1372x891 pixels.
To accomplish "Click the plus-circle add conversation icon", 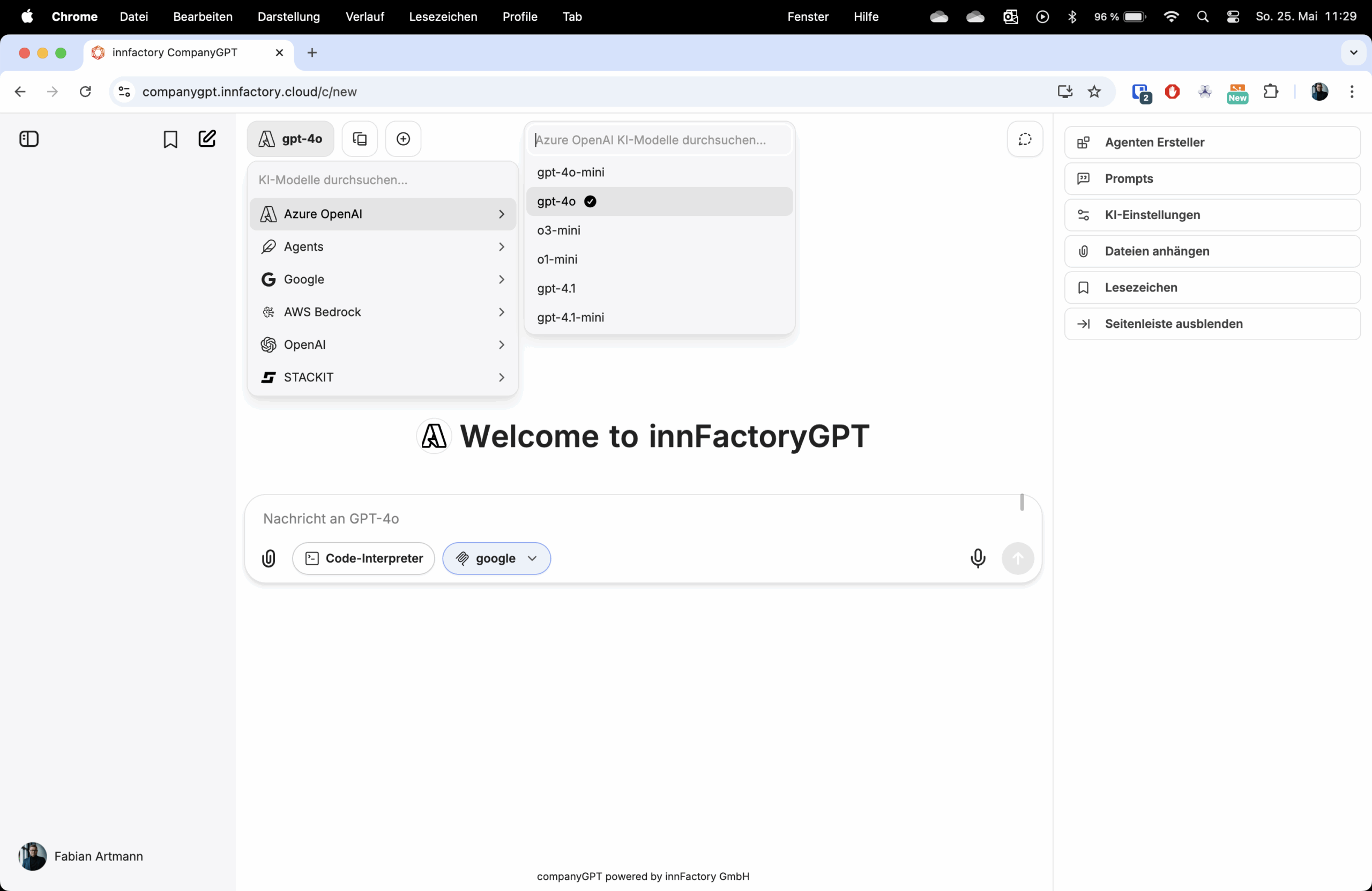I will point(404,139).
